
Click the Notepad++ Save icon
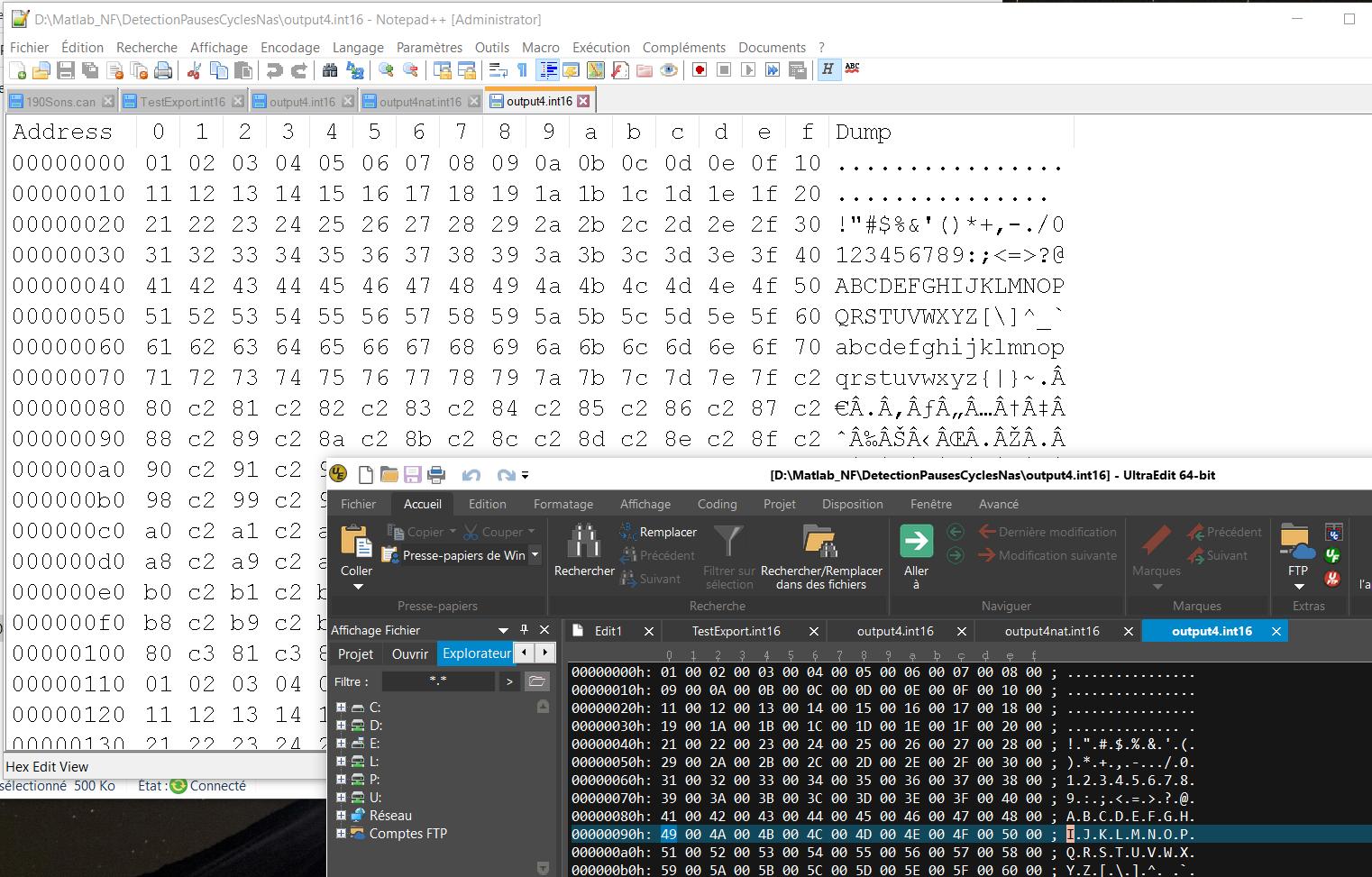pos(66,70)
